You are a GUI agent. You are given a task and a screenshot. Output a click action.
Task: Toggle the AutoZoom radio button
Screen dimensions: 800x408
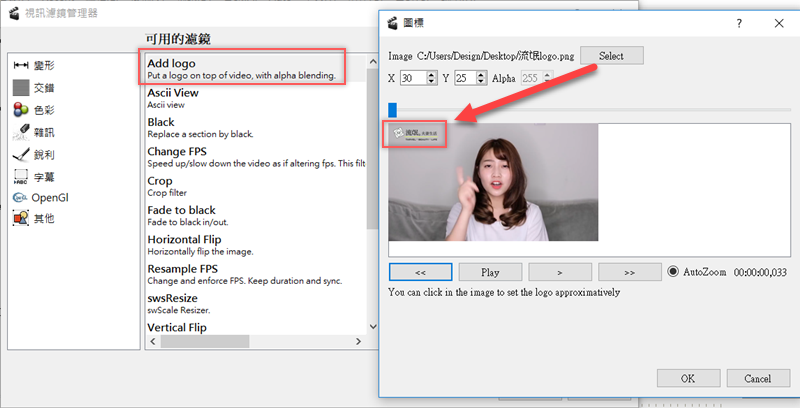point(673,272)
